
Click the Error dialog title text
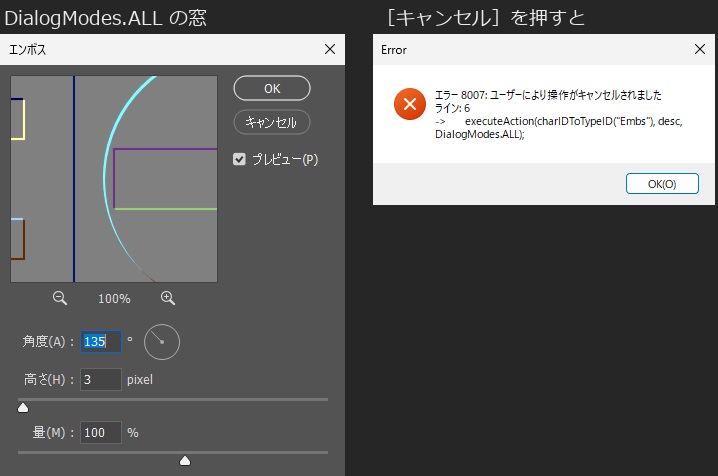(x=394, y=50)
